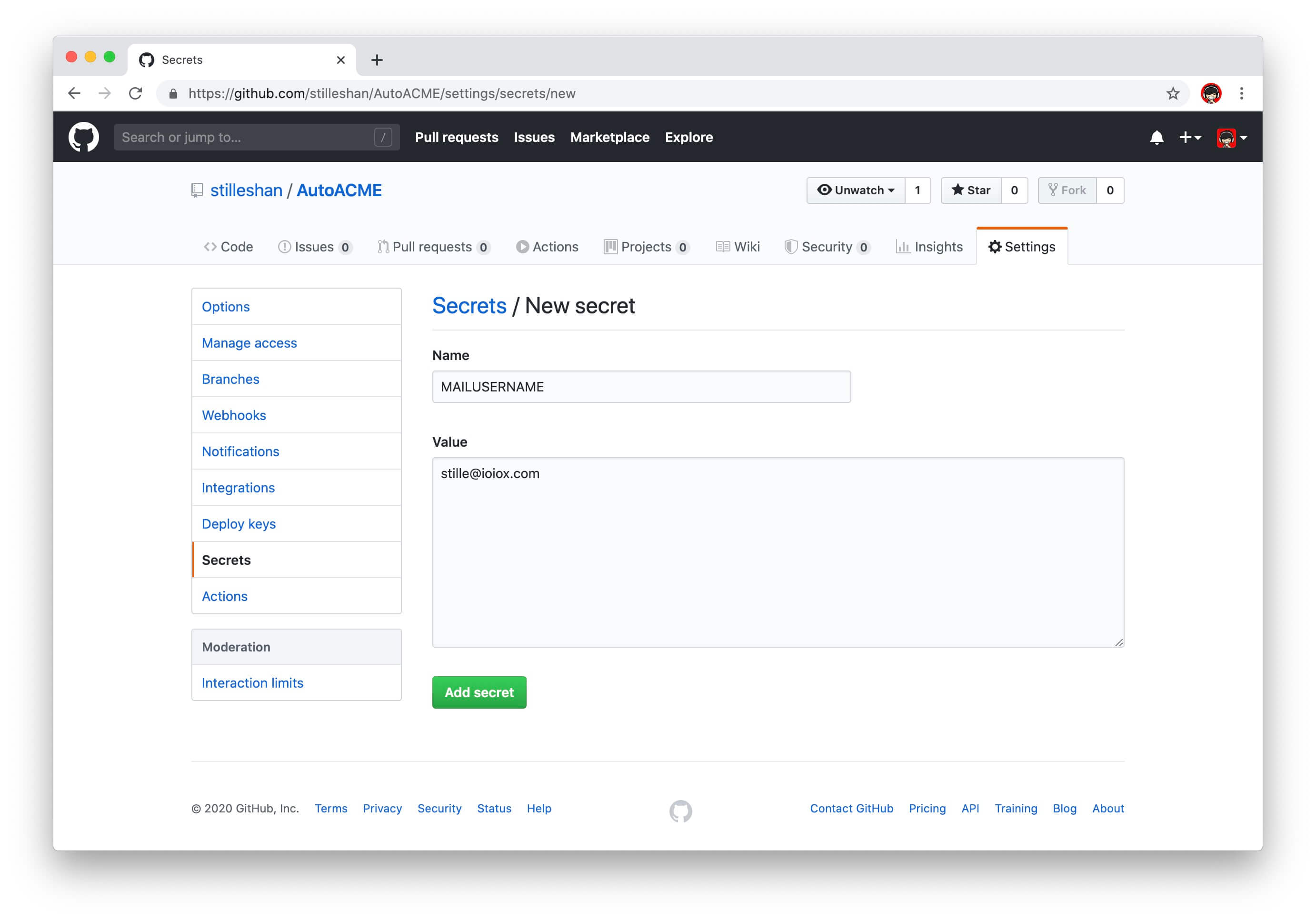Switch to the repository Issues tab
Viewport: 1316px width, 921px height.
pyautogui.click(x=315, y=247)
